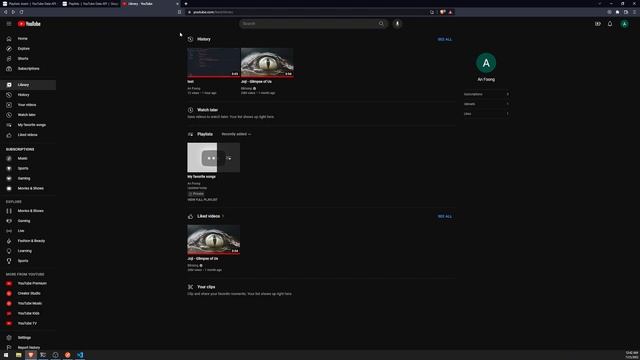Reload the page with the browser refresh button
Viewport: 640px width, 360px height.
click(21, 12)
